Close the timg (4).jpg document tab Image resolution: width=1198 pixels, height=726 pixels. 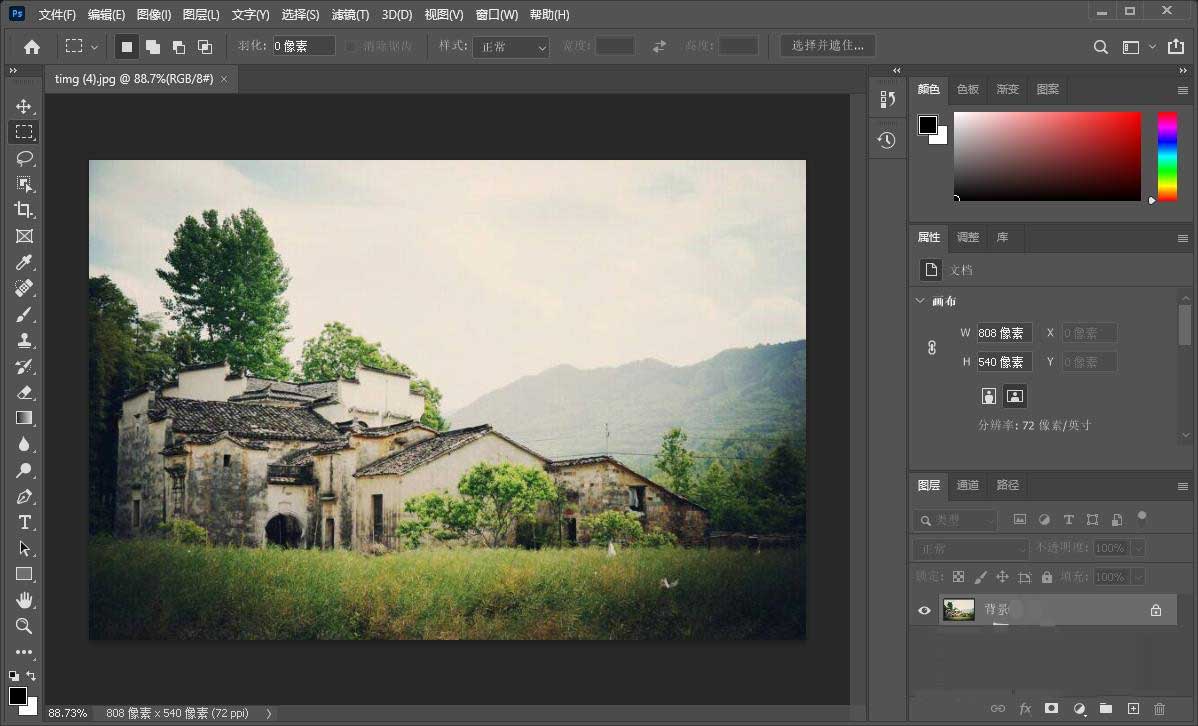(224, 79)
